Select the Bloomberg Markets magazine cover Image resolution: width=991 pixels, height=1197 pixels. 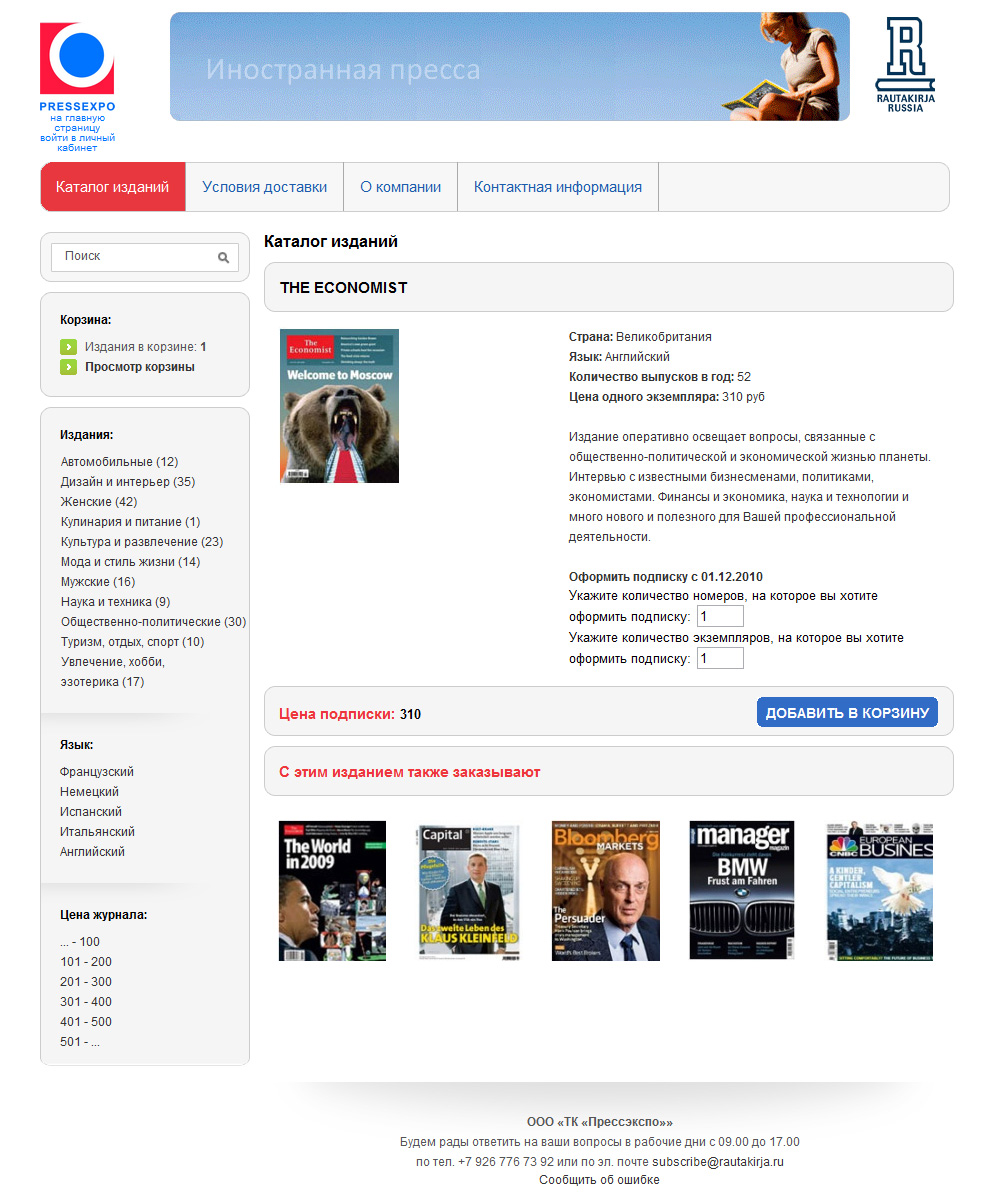(605, 891)
